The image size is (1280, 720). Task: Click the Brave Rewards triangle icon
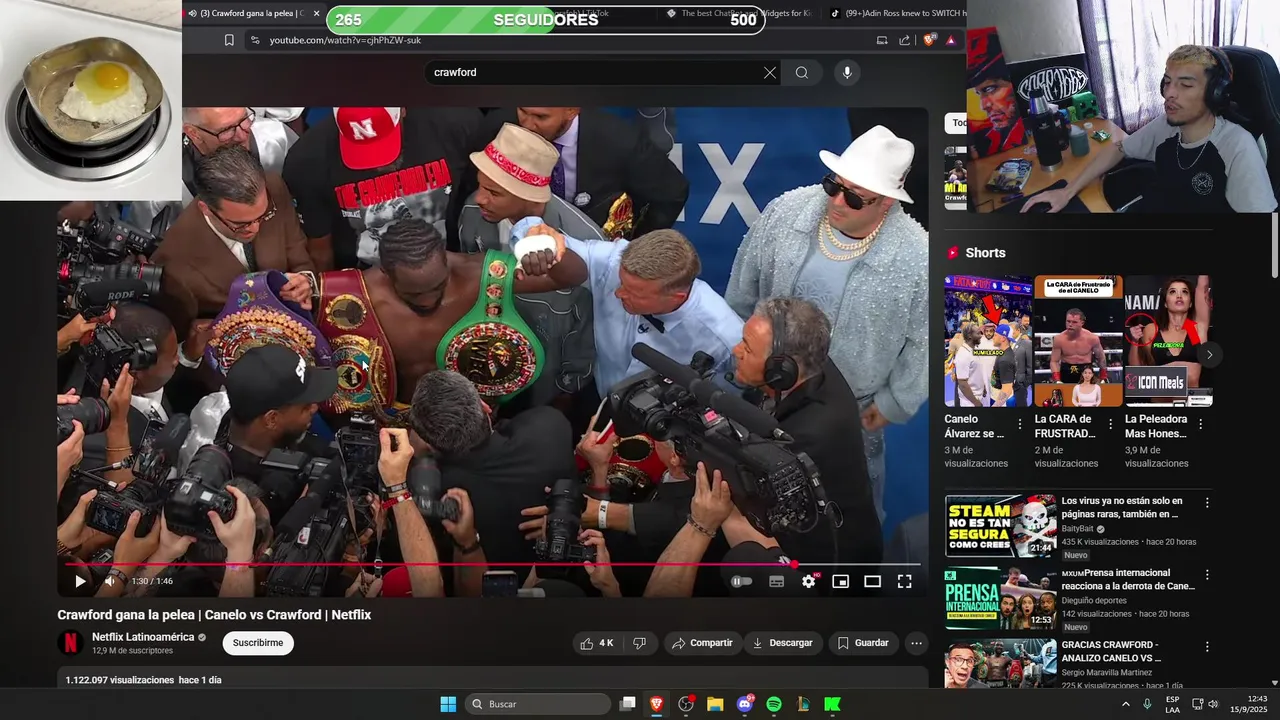click(x=951, y=40)
